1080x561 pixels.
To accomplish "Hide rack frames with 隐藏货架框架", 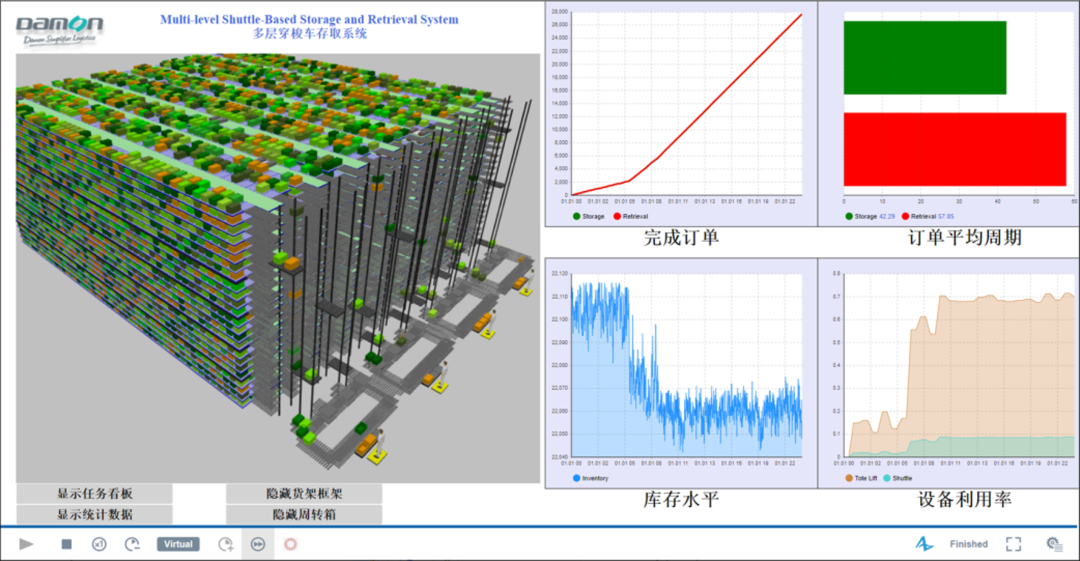I will 304,494.
